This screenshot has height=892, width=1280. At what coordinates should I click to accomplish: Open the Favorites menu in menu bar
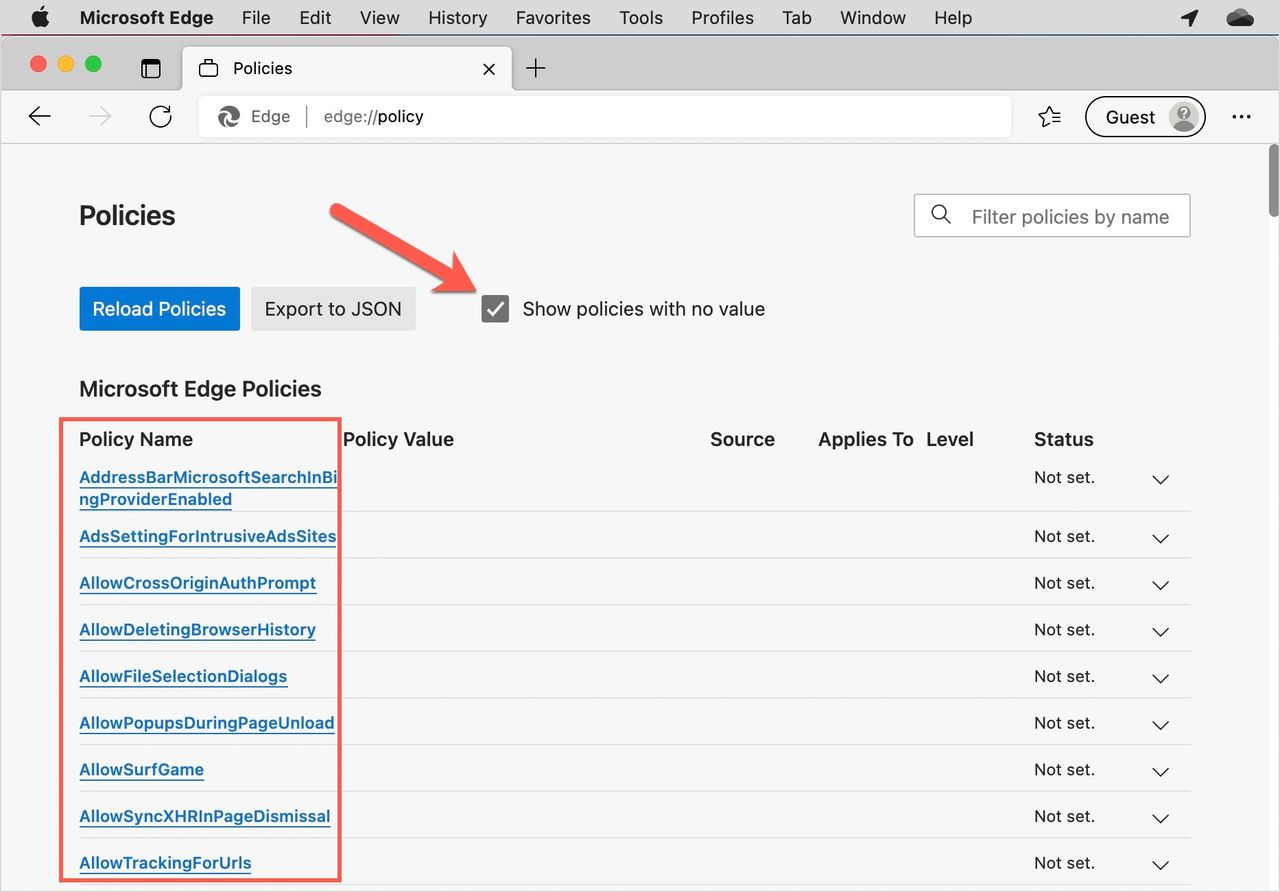(553, 18)
